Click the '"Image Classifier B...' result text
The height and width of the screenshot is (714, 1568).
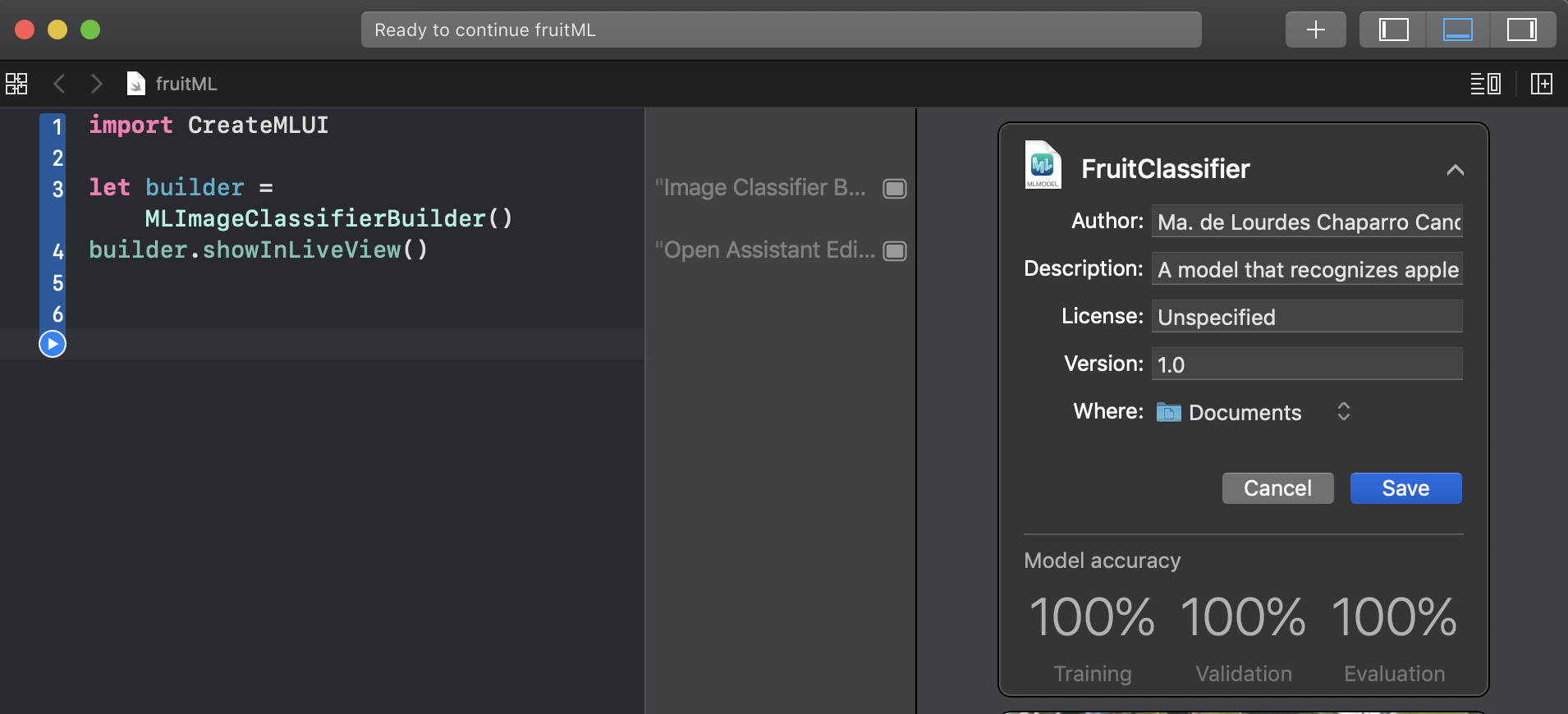760,188
